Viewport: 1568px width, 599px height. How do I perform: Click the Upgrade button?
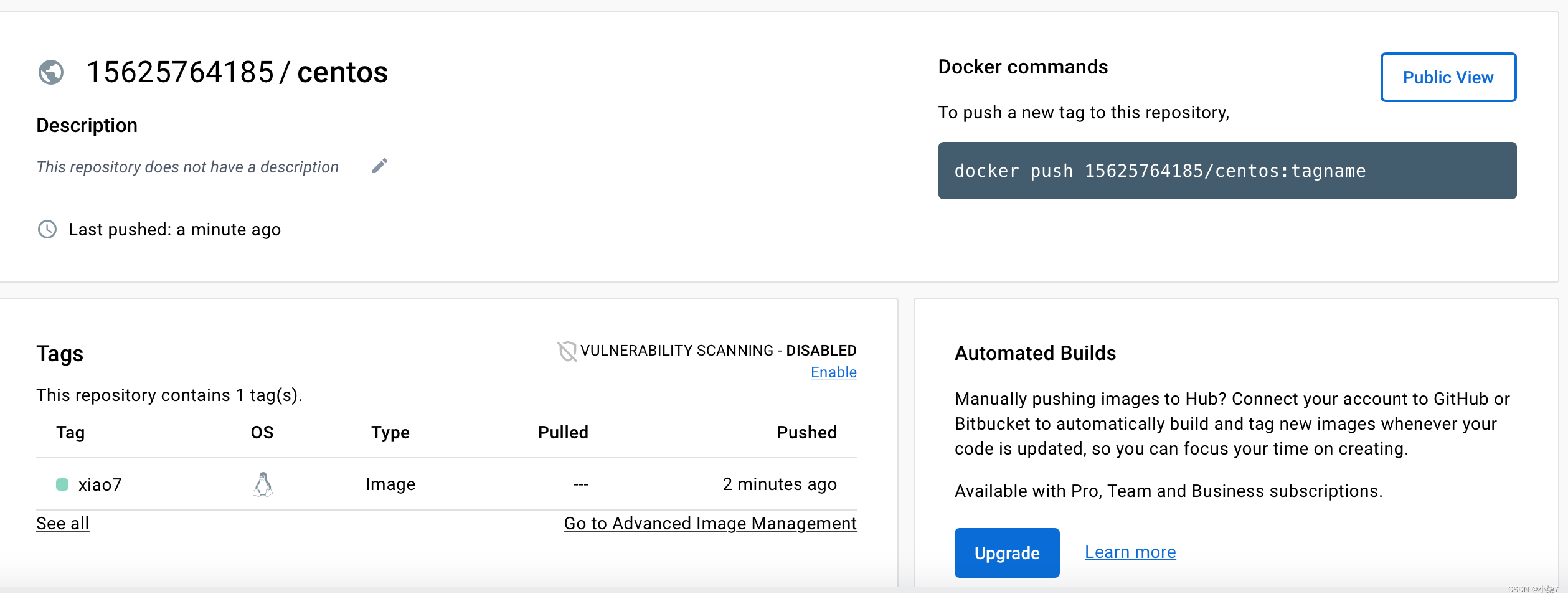point(1006,553)
